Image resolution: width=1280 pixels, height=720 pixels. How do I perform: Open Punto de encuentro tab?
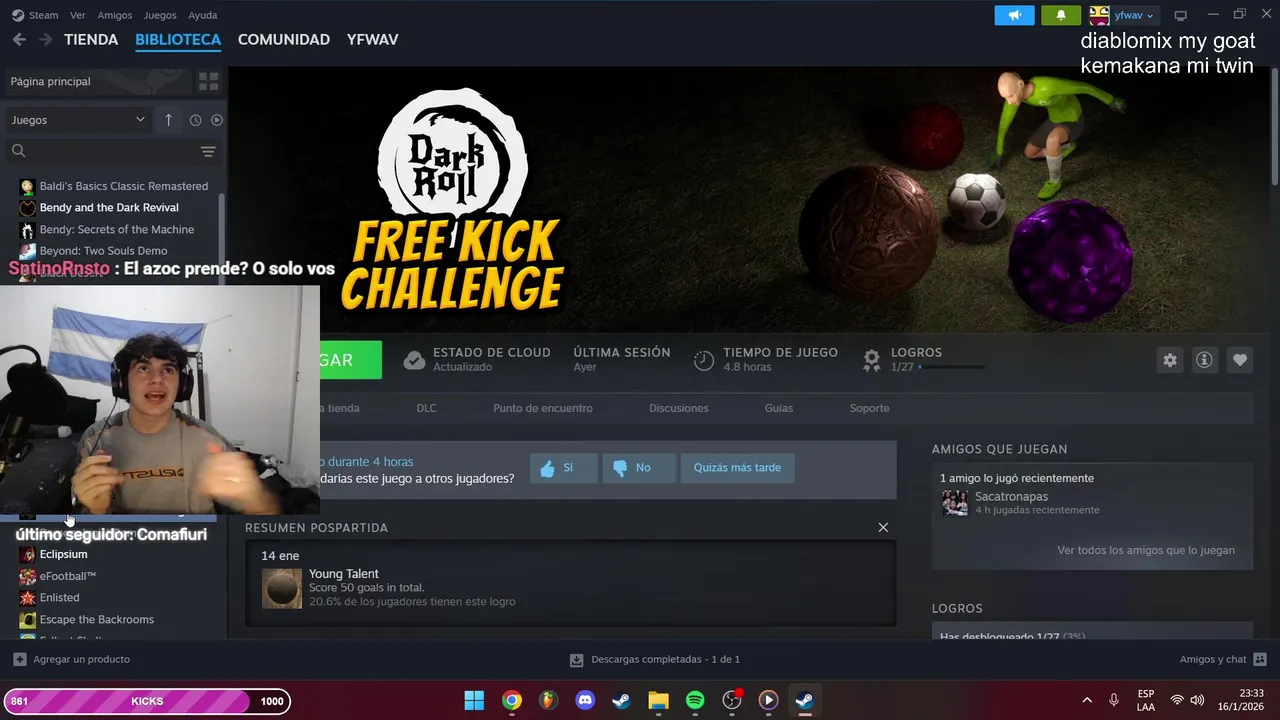coord(543,408)
